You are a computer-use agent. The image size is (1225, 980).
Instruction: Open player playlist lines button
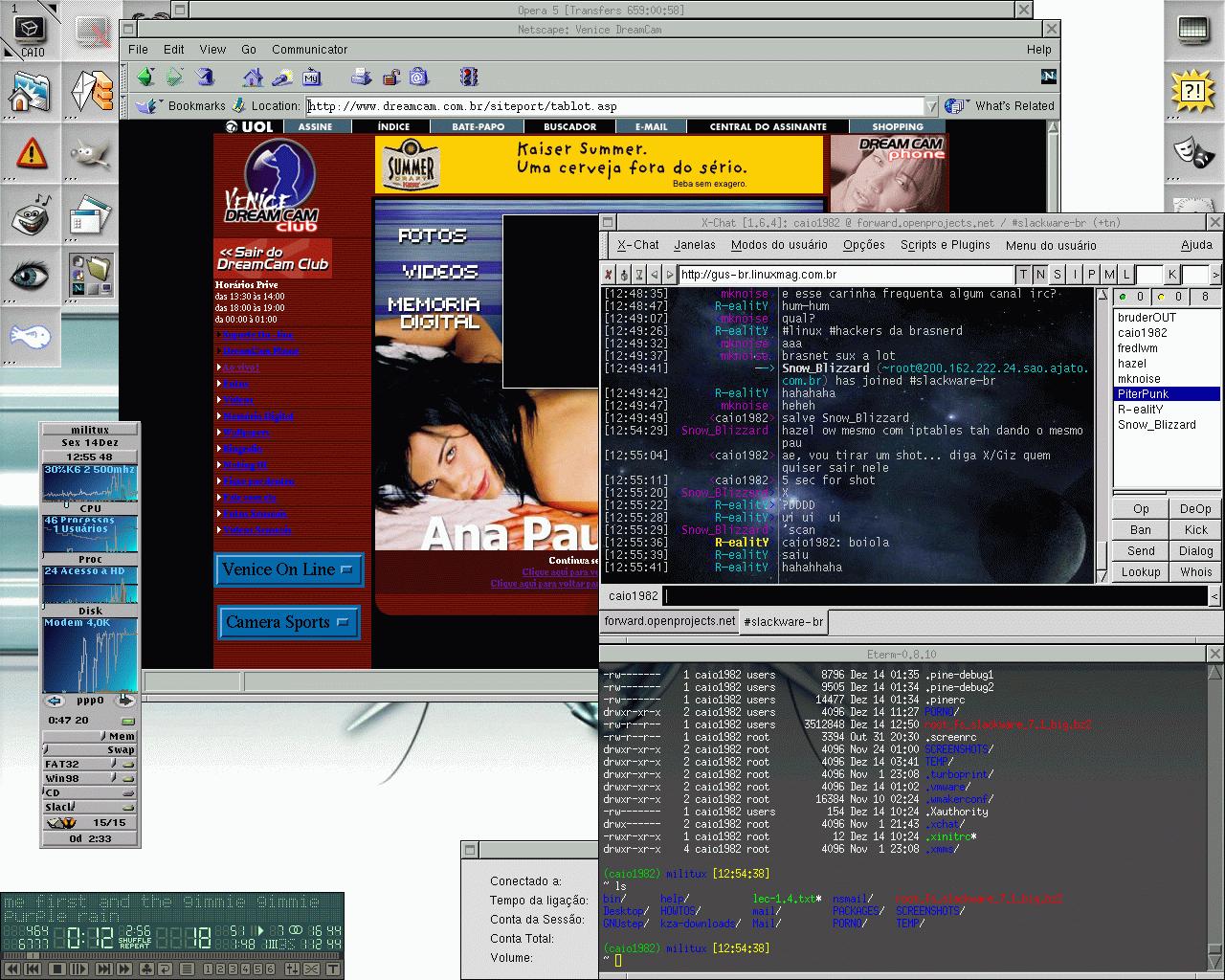point(187,969)
